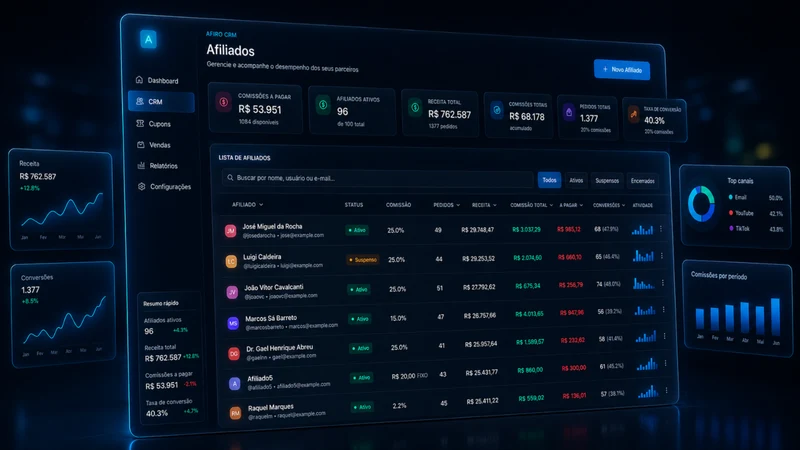This screenshot has height=450, width=800.
Task: Click the Receita line chart card
Action: click(61, 200)
